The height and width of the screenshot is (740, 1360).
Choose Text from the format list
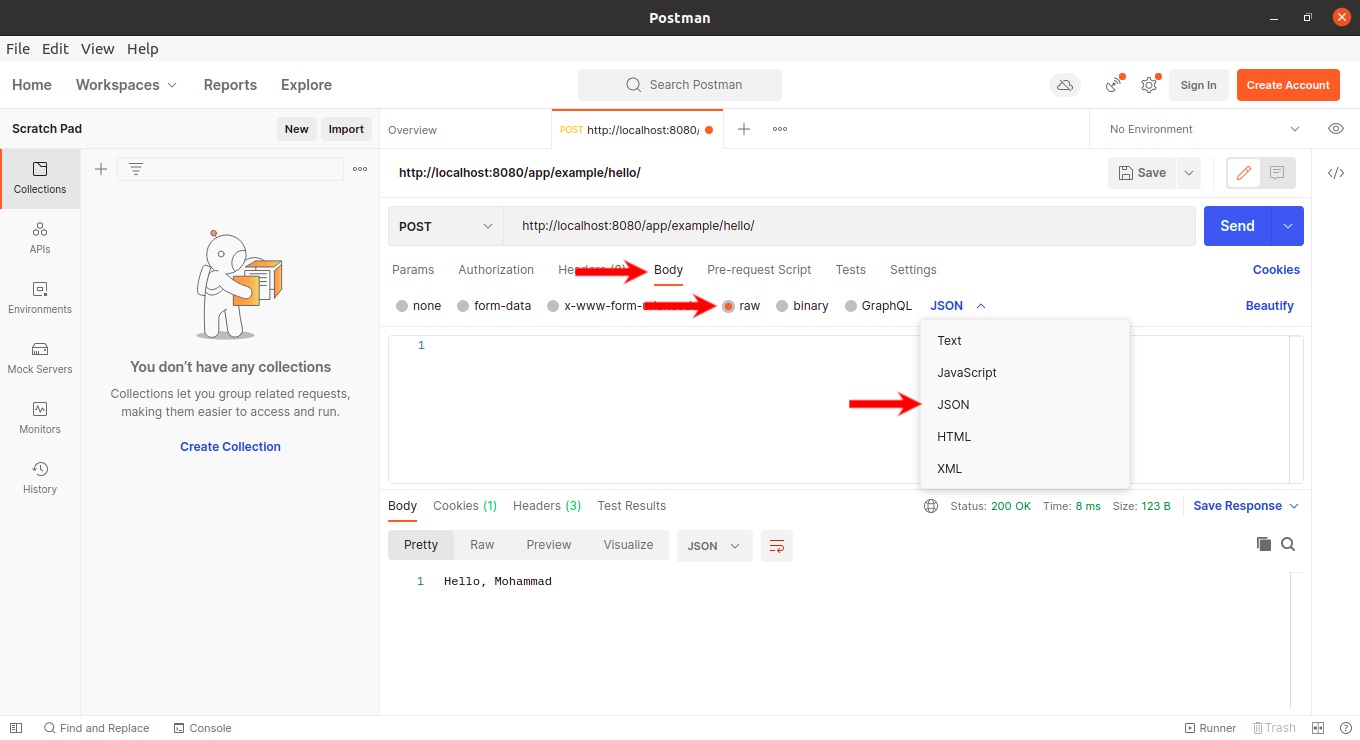tap(1025, 341)
